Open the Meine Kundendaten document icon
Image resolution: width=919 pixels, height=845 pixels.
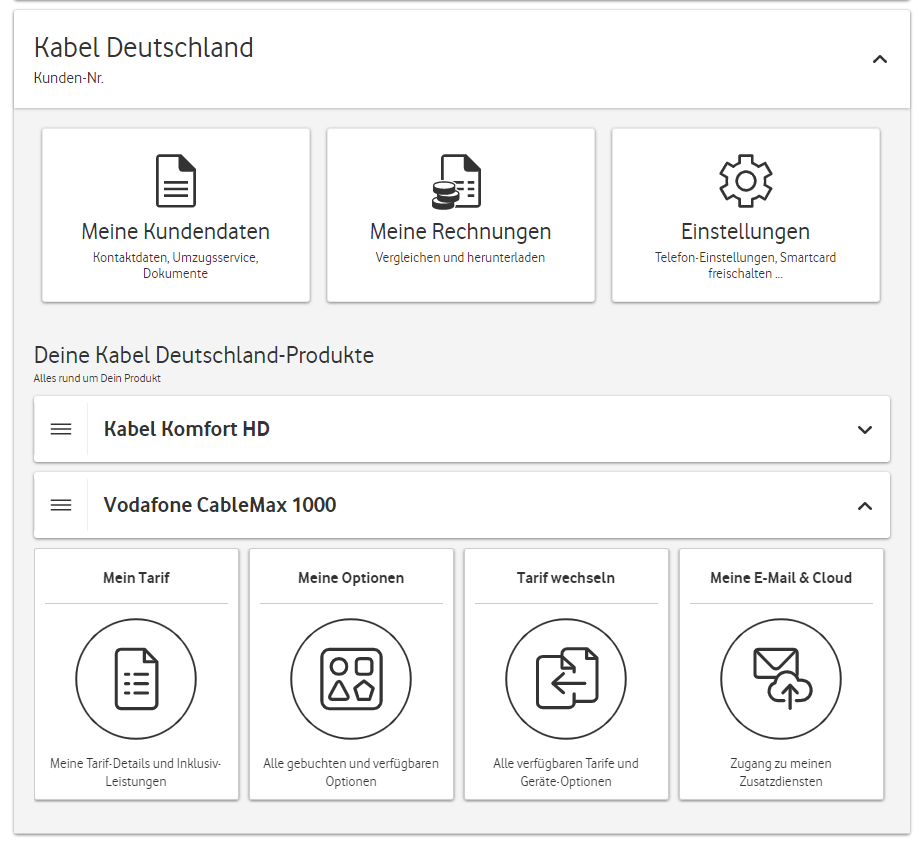coord(176,180)
